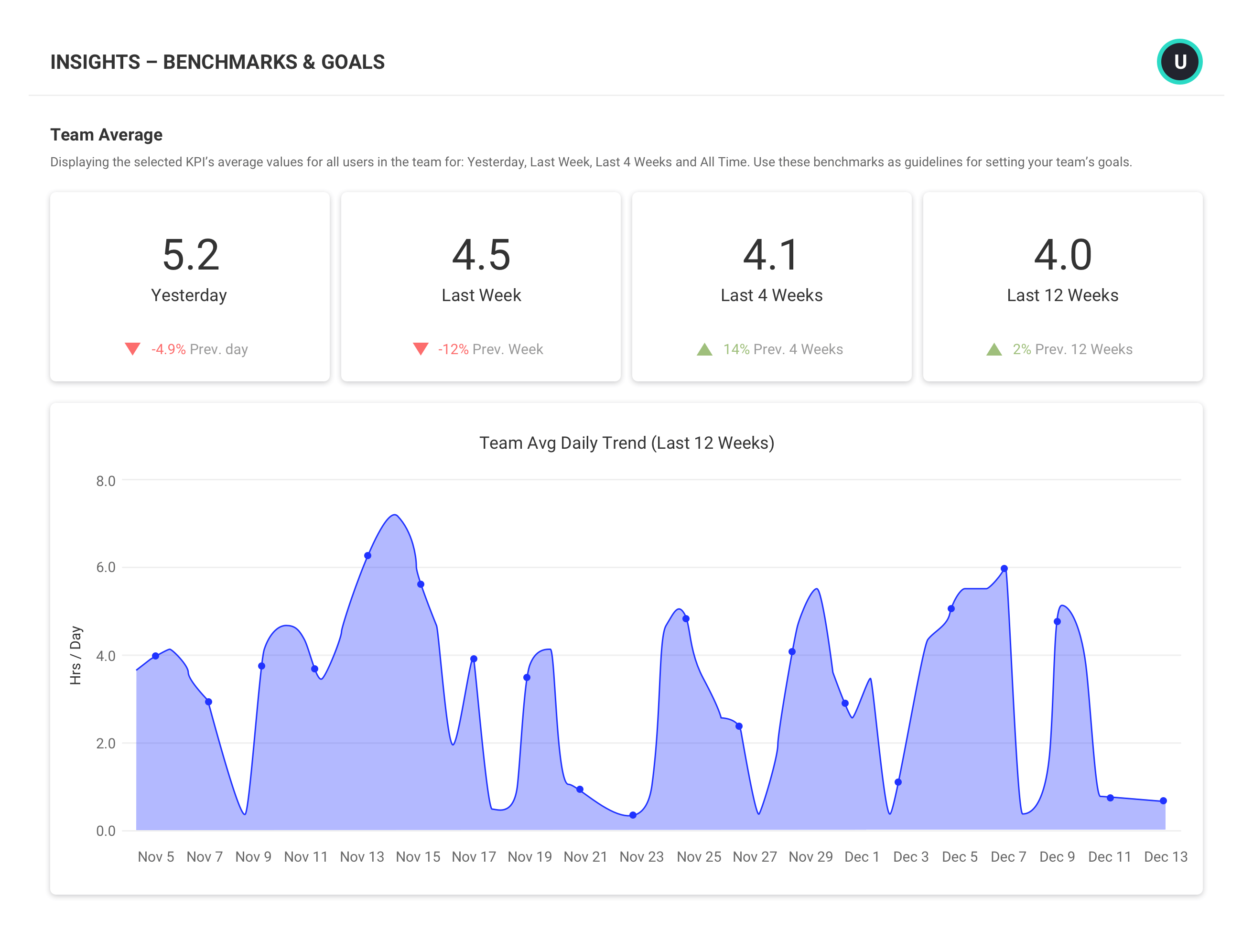
Task: Open the -4.9% Prev. day comparison
Action: (x=199, y=349)
